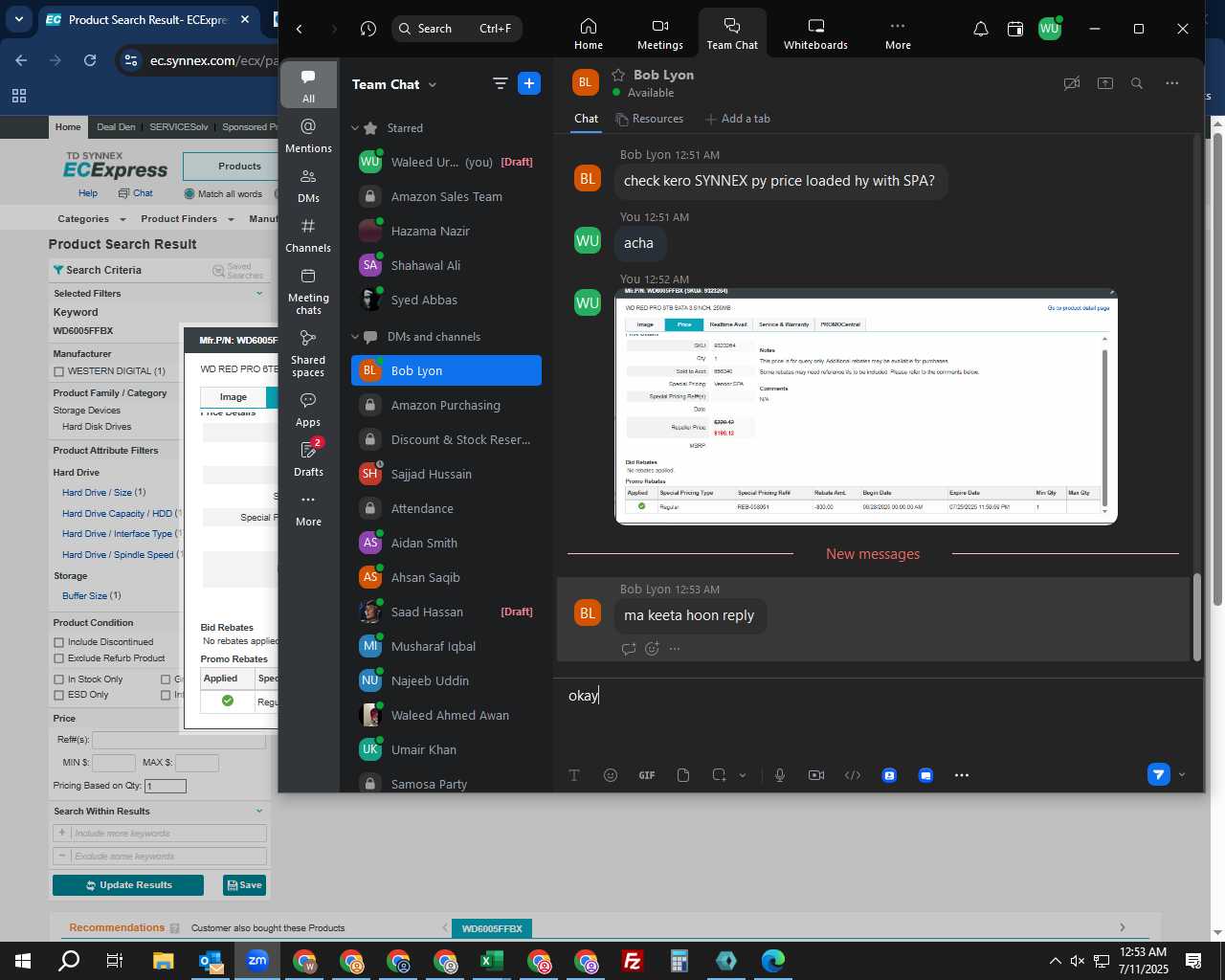The width and height of the screenshot is (1225, 980).
Task: Open Meetings section in Zoom
Action: (x=659, y=33)
